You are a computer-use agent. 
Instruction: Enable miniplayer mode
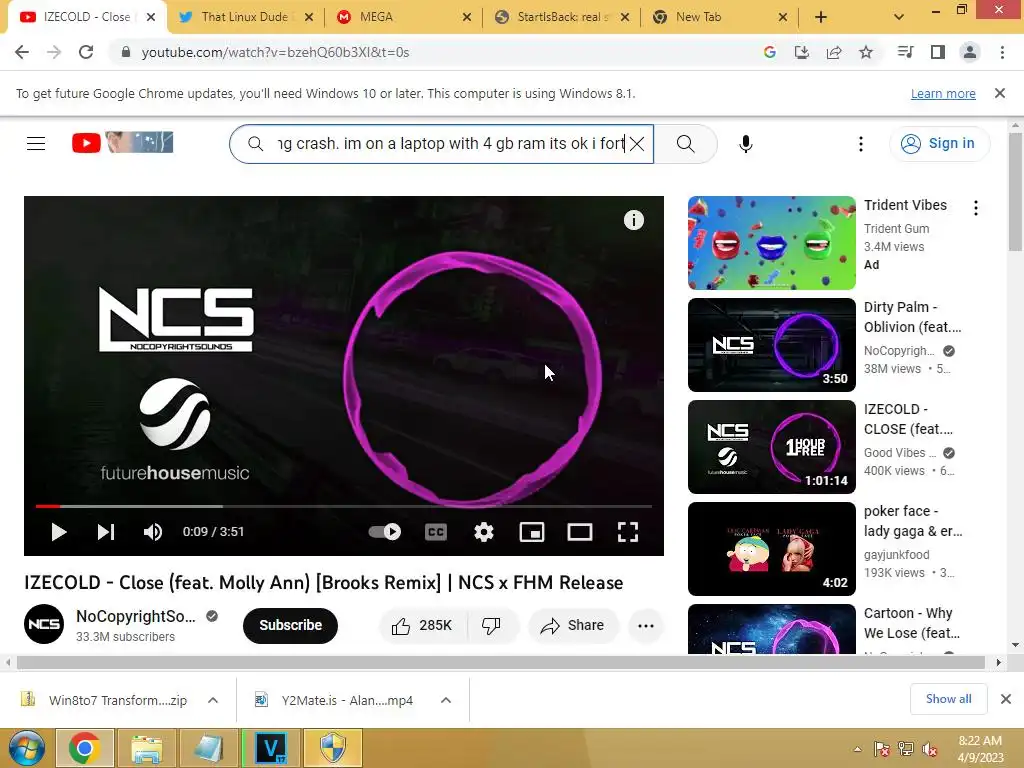coord(532,532)
